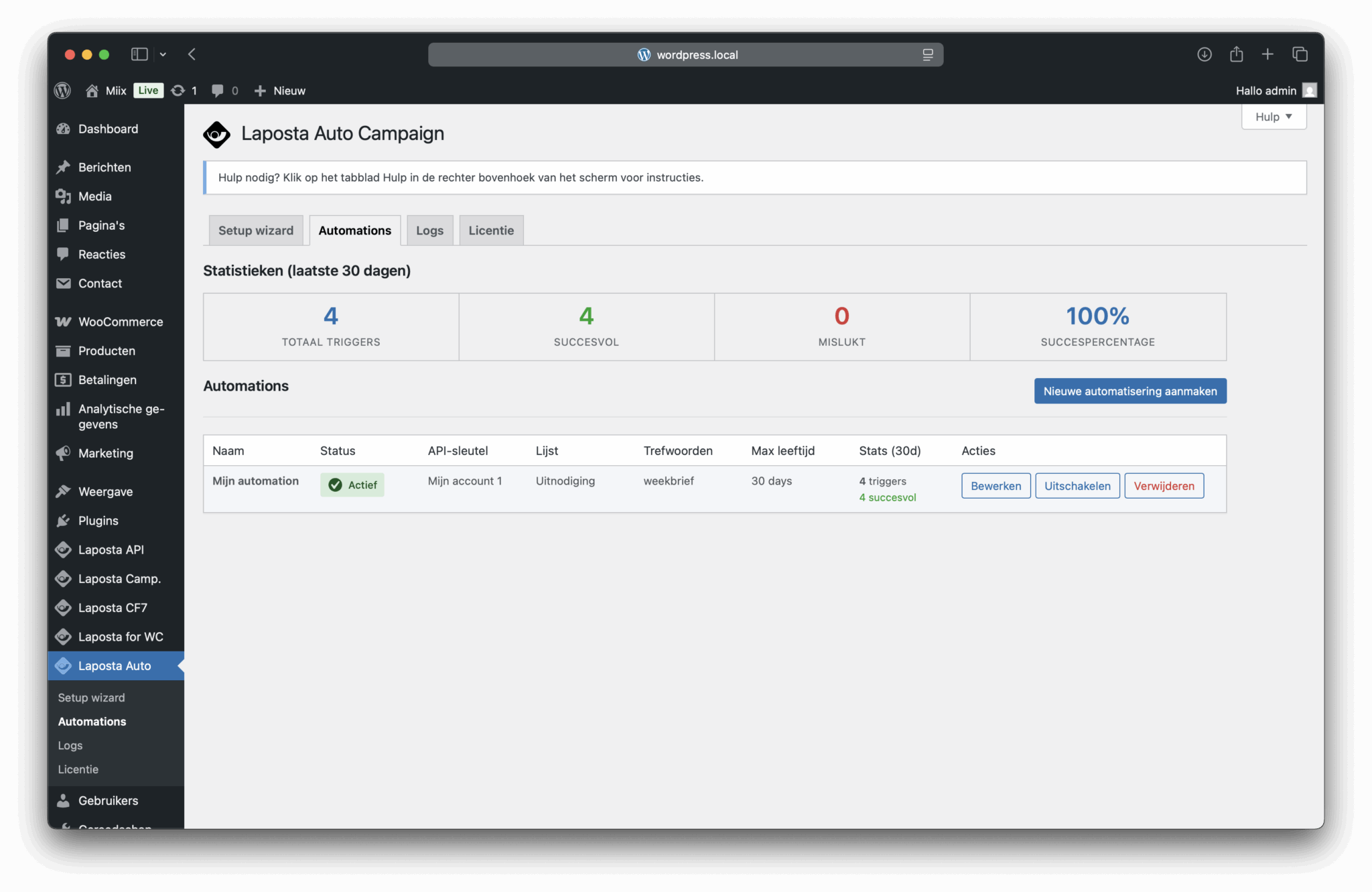Image resolution: width=1372 pixels, height=892 pixels.
Task: Click the Mijn automation name cell
Action: point(255,481)
